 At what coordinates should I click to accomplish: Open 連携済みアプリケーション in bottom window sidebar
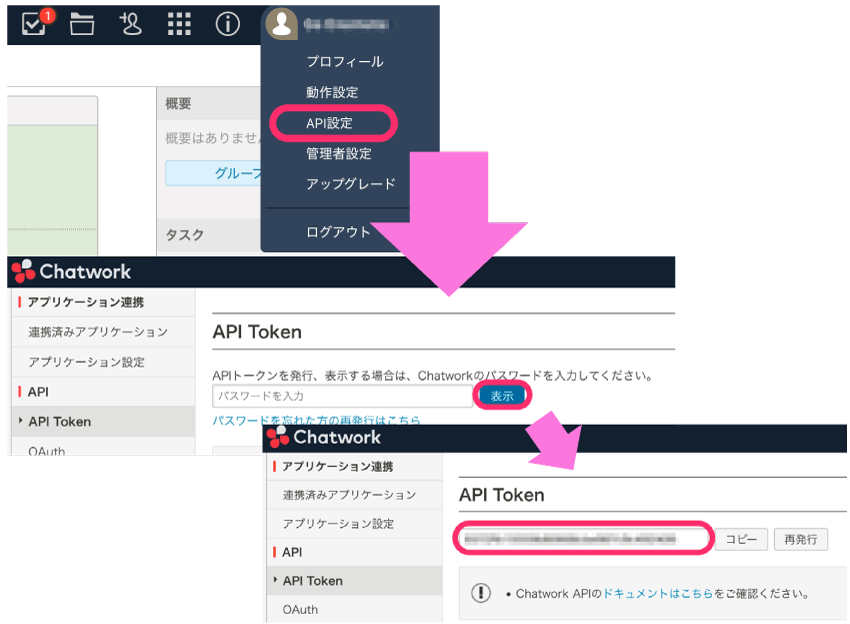355,494
